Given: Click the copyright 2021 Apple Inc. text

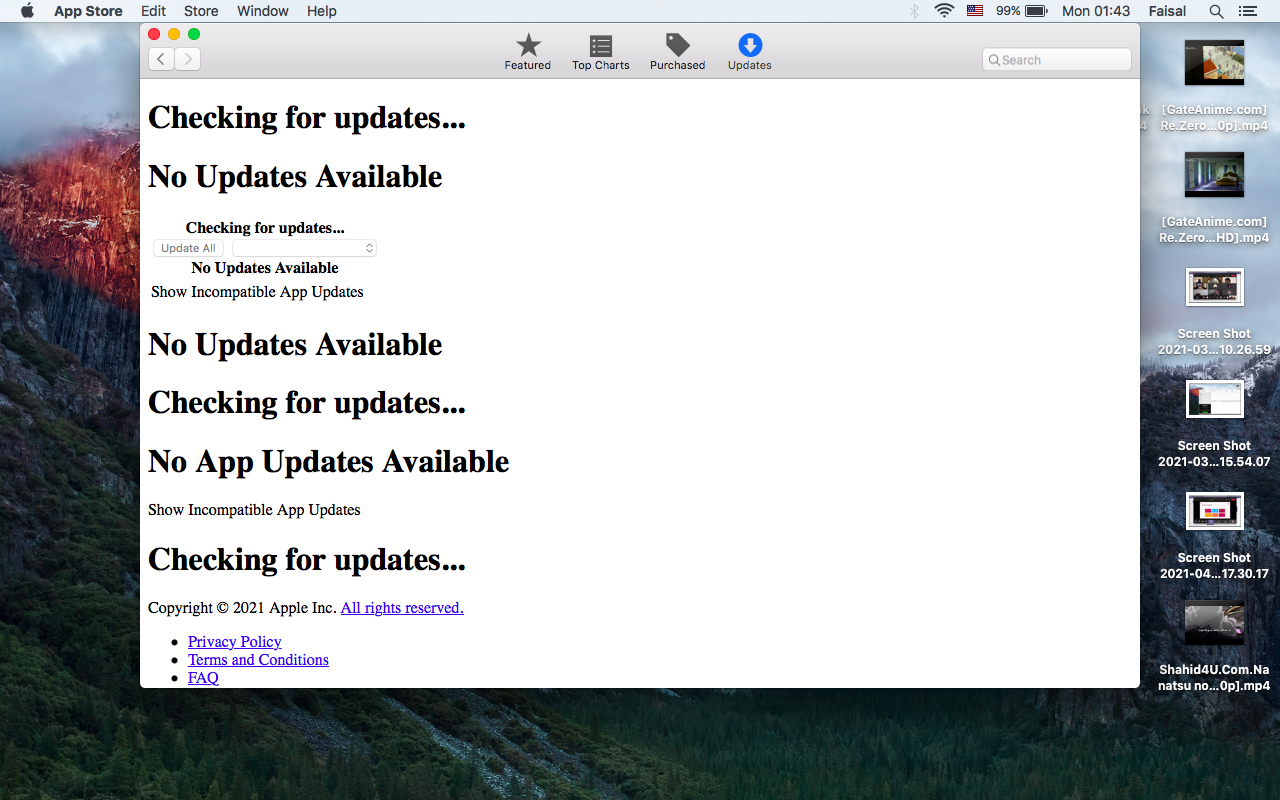Looking at the screenshot, I should (242, 608).
